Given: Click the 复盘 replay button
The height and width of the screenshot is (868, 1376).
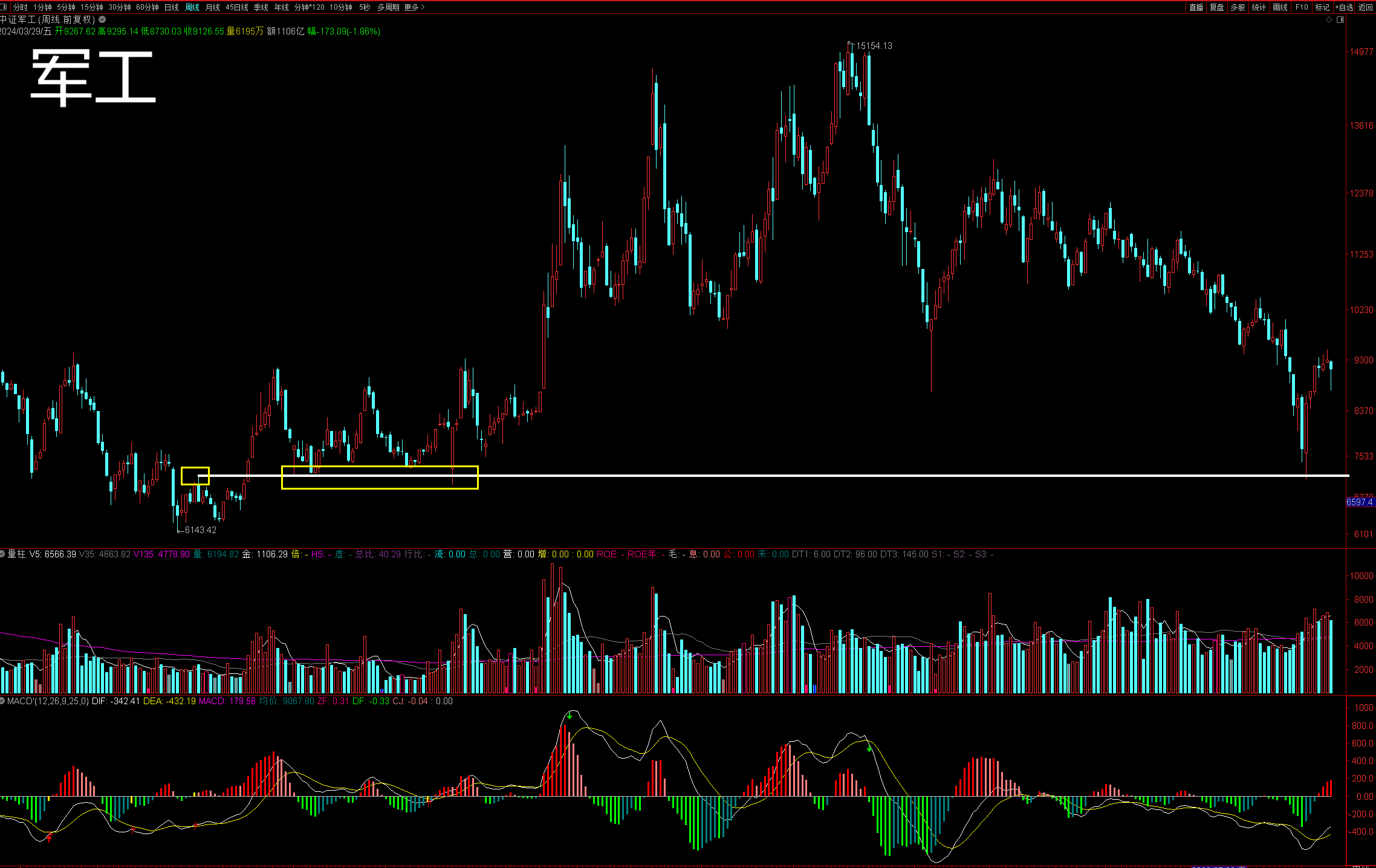Looking at the screenshot, I should (1217, 7).
